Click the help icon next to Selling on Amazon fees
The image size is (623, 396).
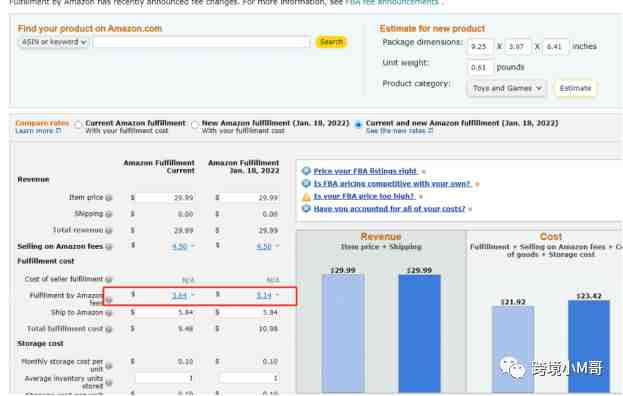(x=109, y=247)
